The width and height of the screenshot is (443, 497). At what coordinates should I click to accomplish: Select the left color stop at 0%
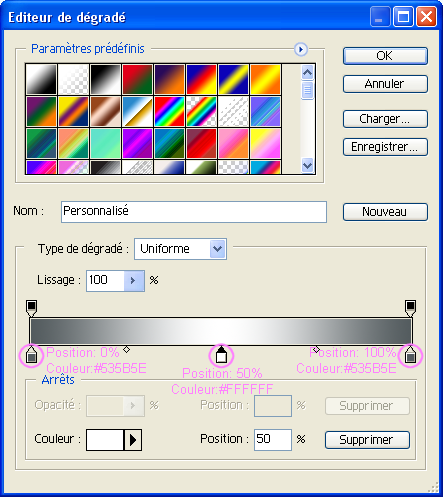click(31, 355)
